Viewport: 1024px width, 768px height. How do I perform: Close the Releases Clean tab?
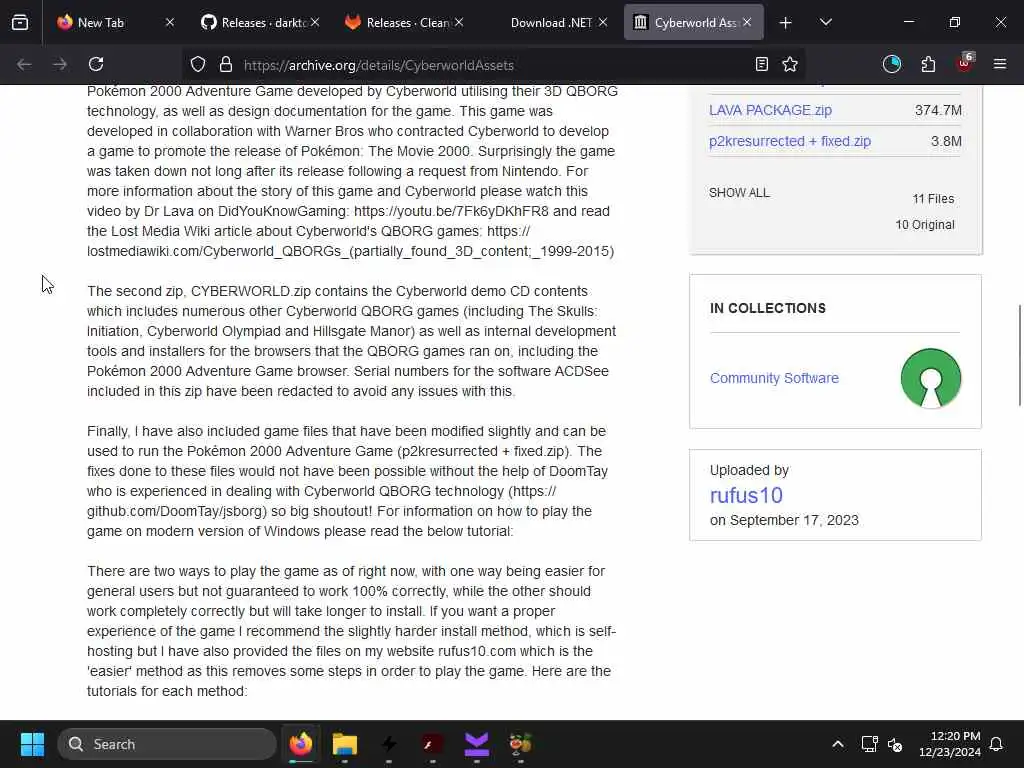459,22
